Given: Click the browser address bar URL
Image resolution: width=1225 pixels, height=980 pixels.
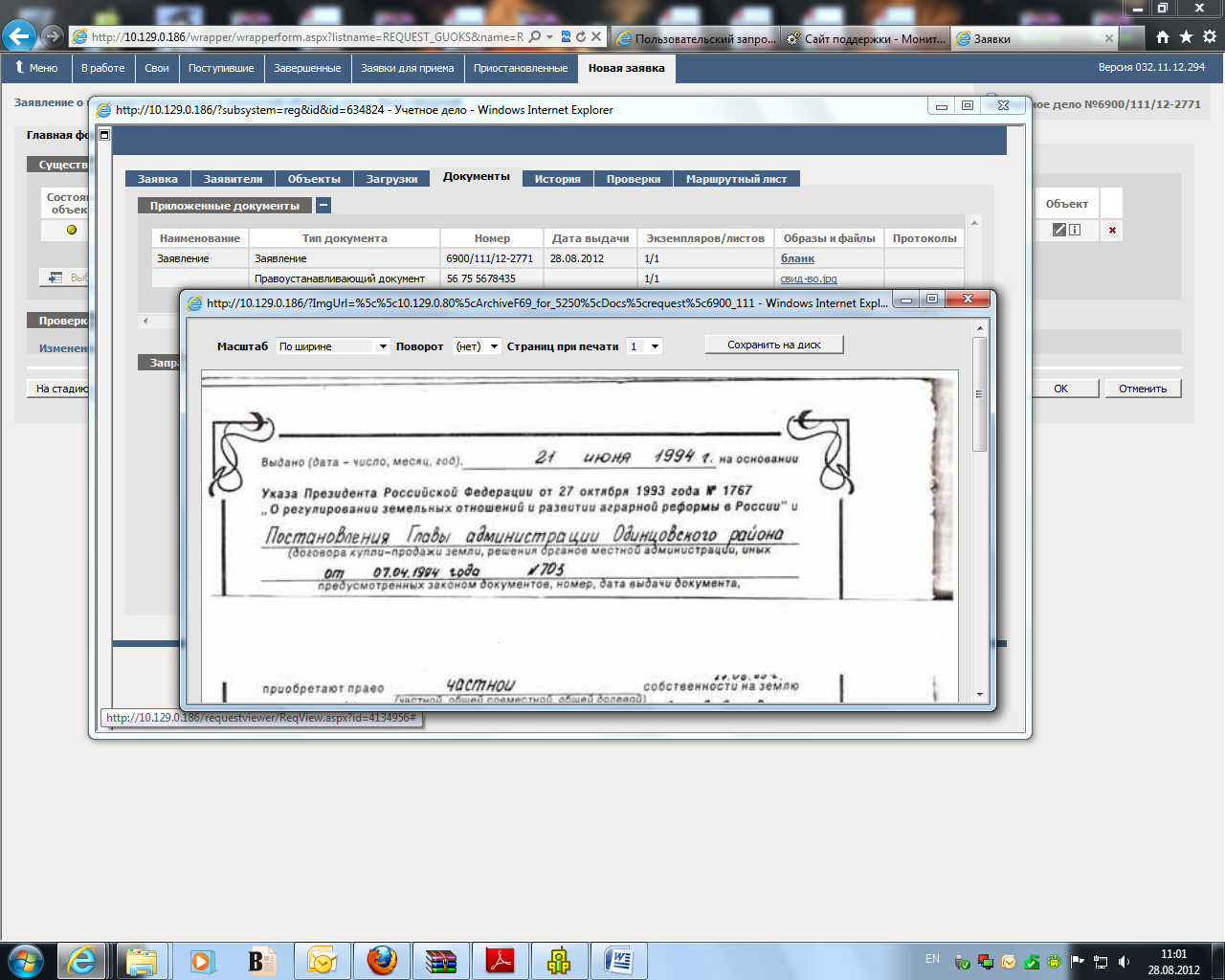Looking at the screenshot, I should coord(308,36).
